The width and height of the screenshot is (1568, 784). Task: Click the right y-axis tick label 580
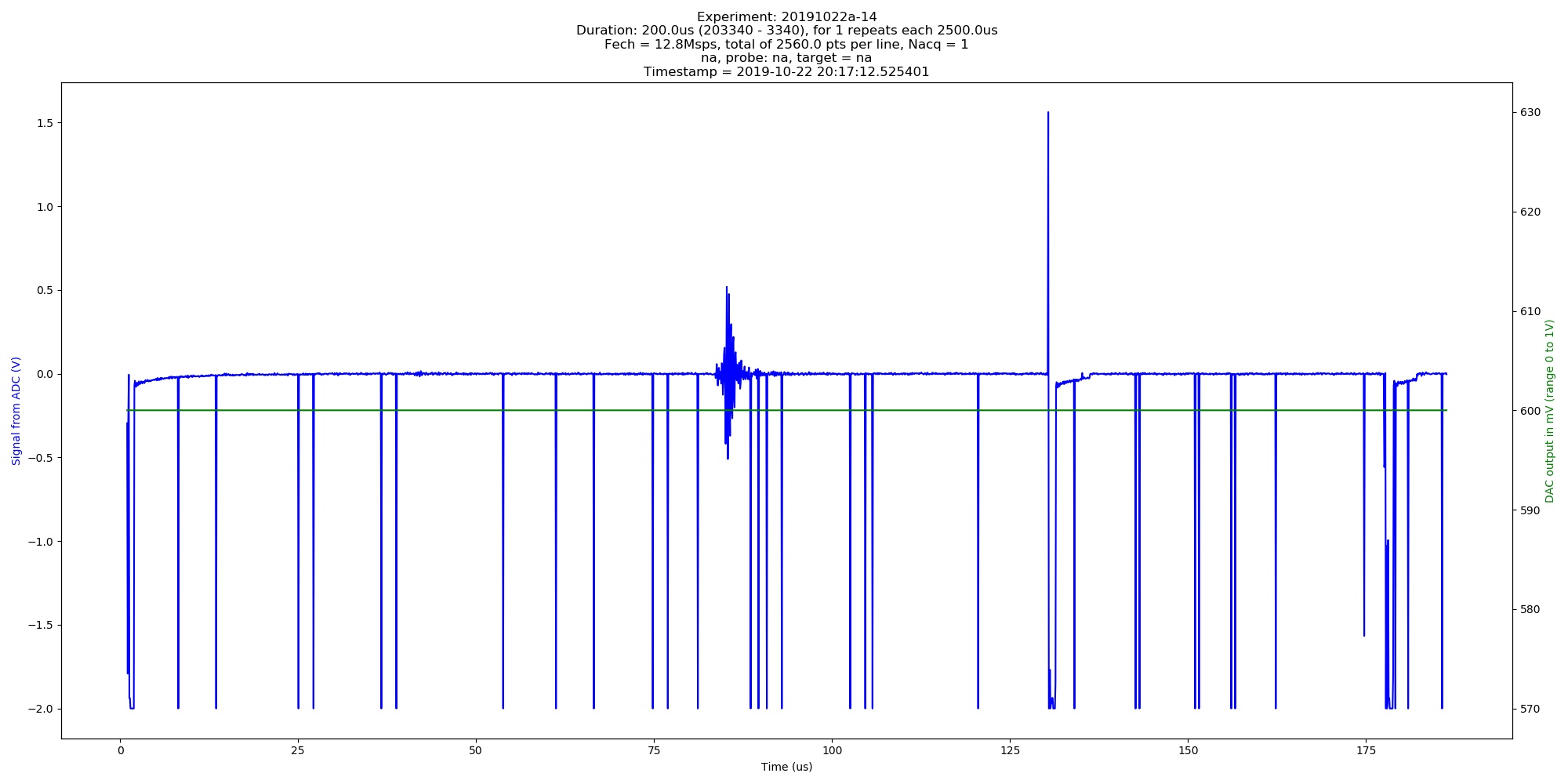pyautogui.click(x=1530, y=609)
